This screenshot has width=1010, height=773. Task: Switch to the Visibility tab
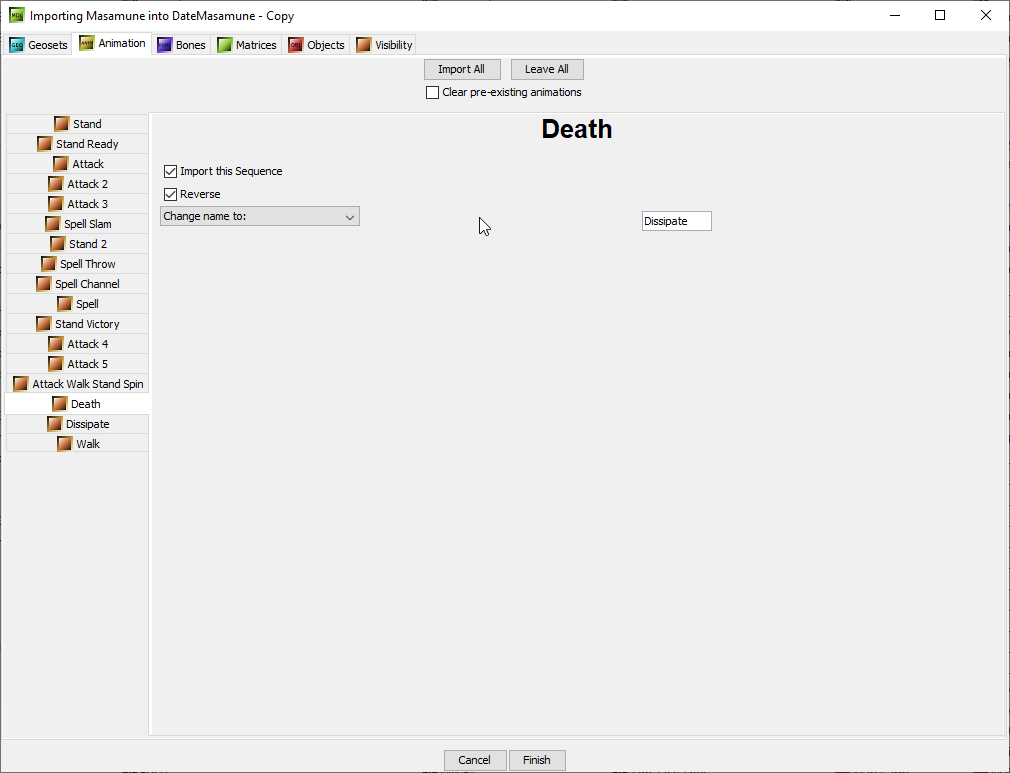[x=384, y=44]
